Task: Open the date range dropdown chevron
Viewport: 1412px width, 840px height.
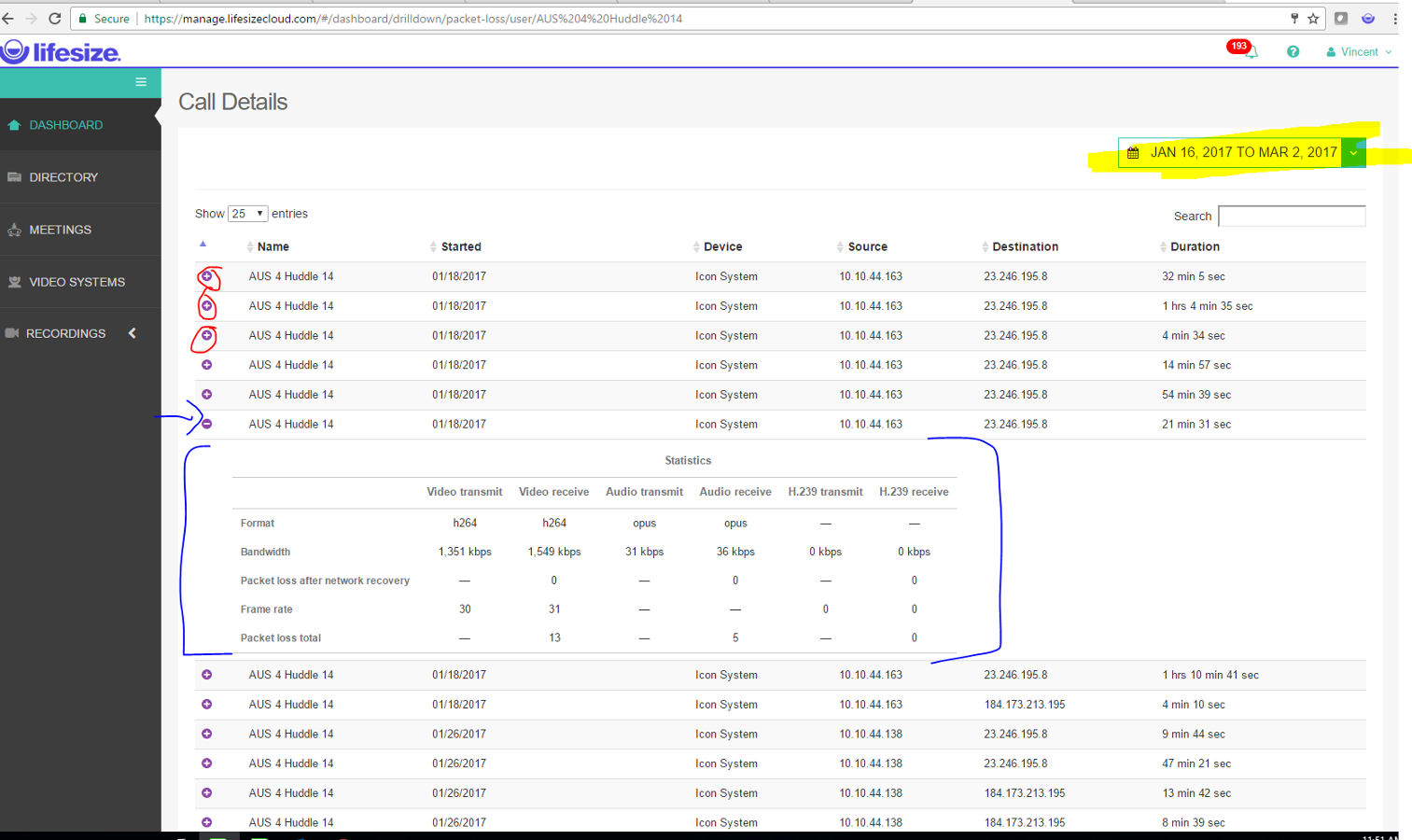Action: 1353,152
